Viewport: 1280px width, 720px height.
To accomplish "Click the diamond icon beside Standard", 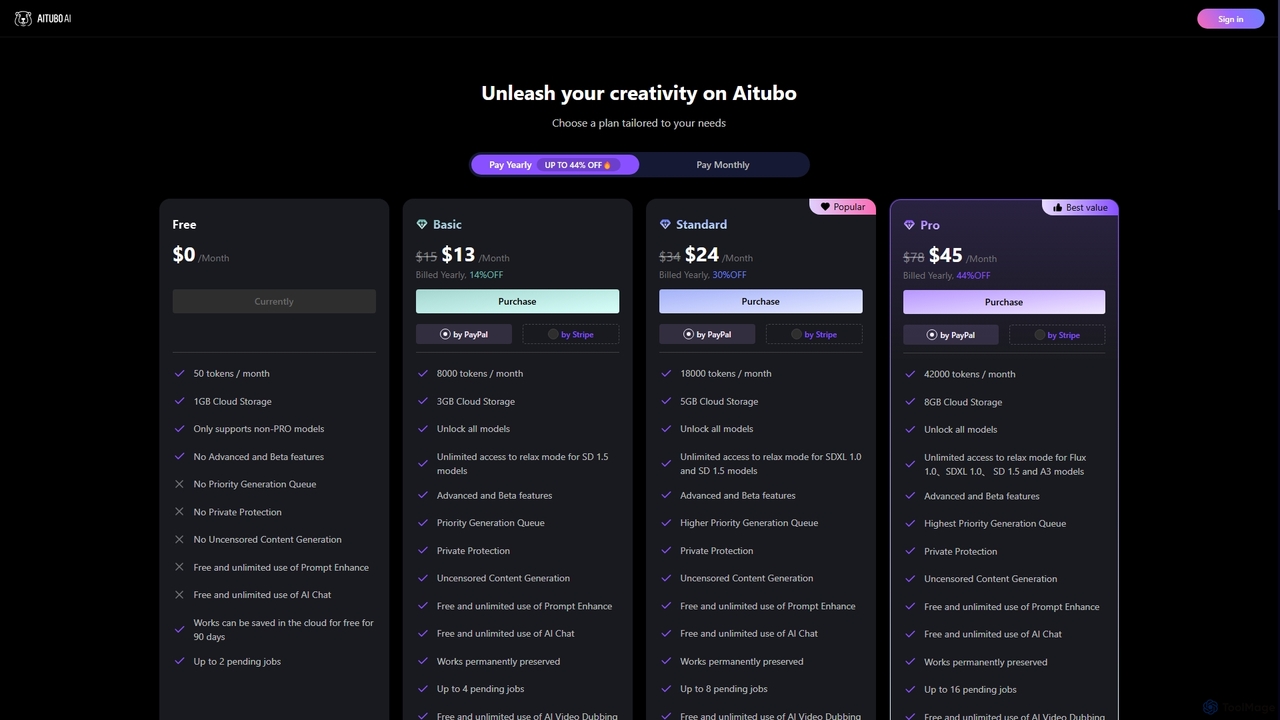I will [665, 225].
